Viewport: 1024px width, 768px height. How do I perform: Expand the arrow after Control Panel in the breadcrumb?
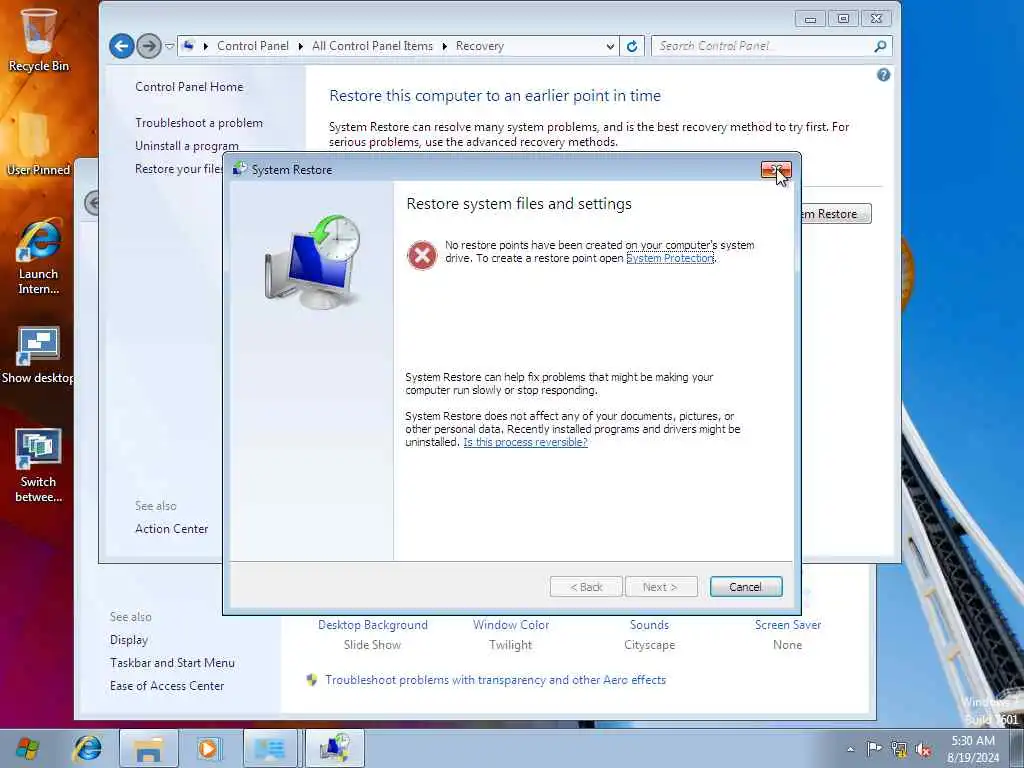click(300, 46)
